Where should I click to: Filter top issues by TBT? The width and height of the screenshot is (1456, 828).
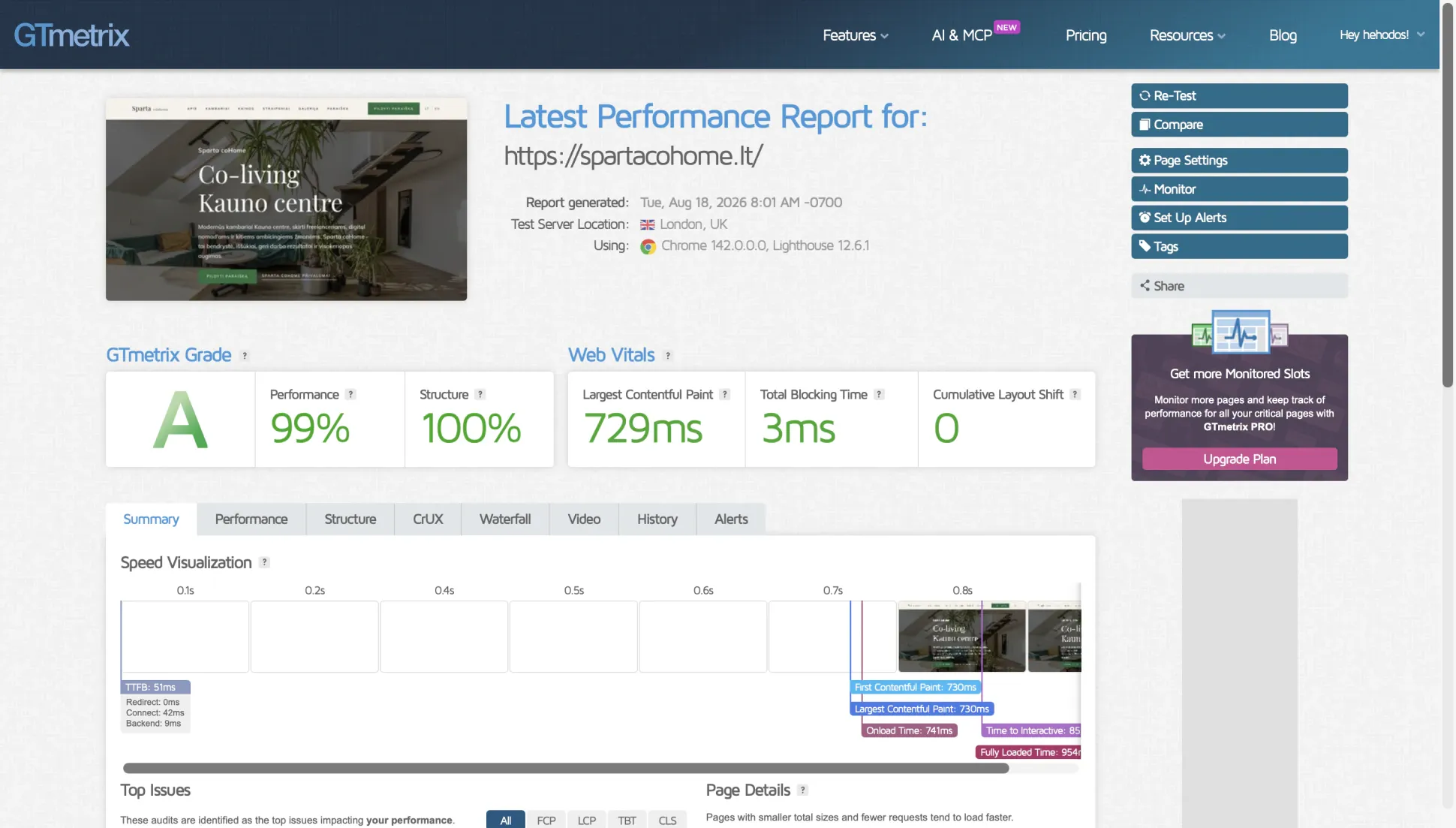(x=627, y=820)
